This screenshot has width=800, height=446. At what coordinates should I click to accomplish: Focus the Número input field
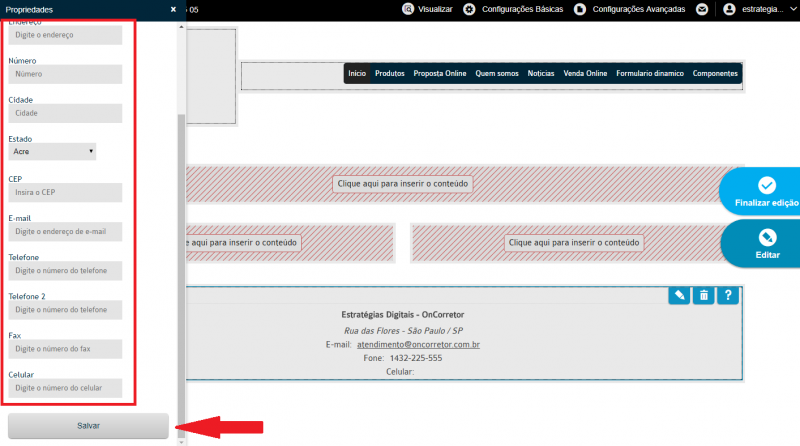pos(65,74)
